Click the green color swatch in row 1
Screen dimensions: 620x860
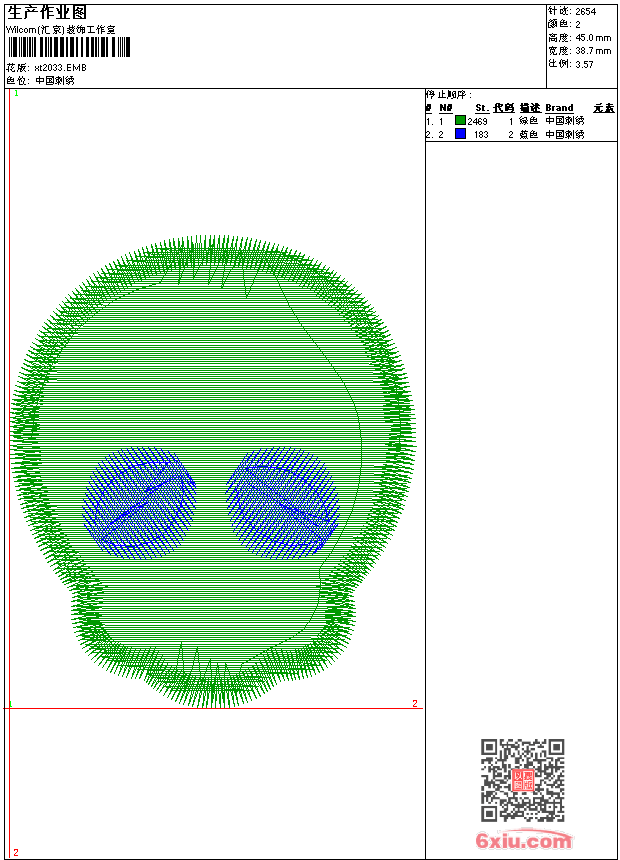460,120
